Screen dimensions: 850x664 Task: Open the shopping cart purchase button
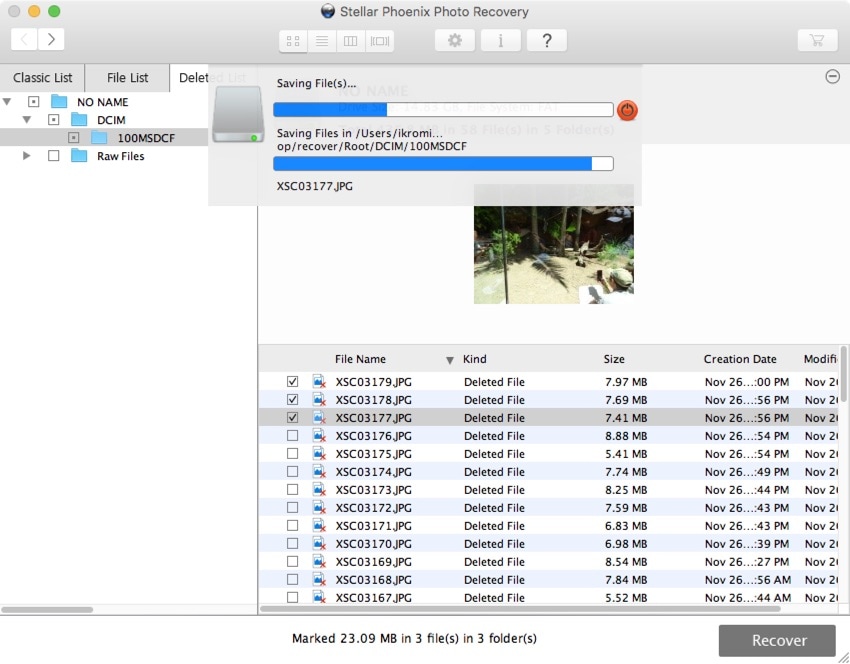pos(817,40)
